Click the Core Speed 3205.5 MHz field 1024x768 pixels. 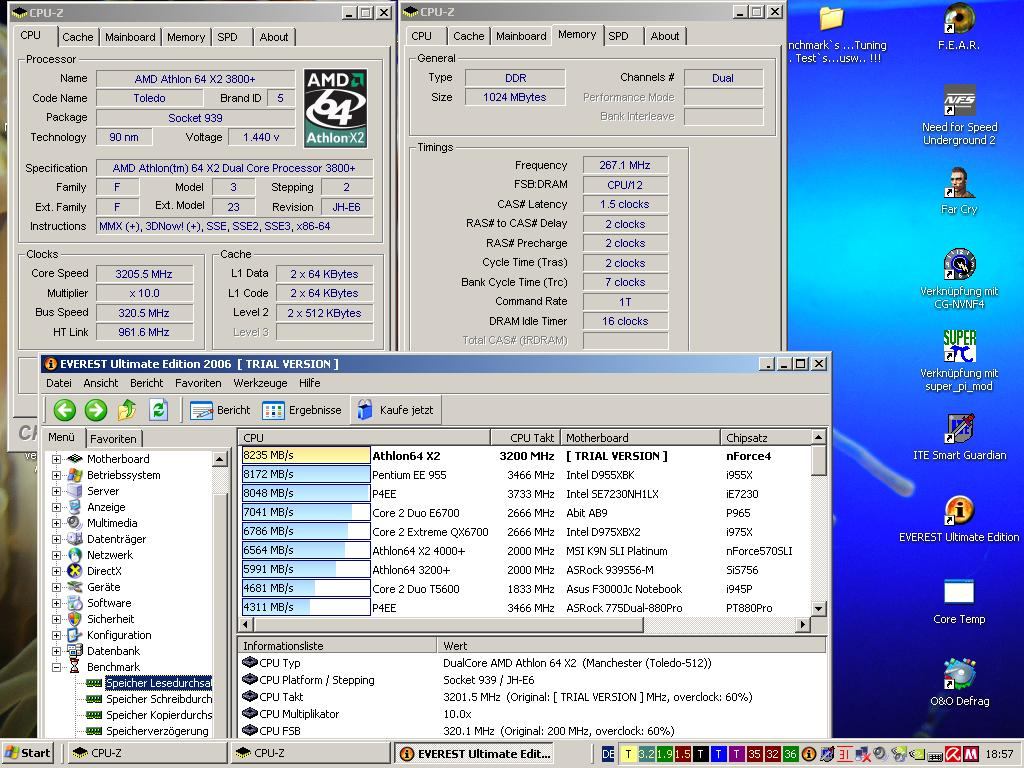144,274
